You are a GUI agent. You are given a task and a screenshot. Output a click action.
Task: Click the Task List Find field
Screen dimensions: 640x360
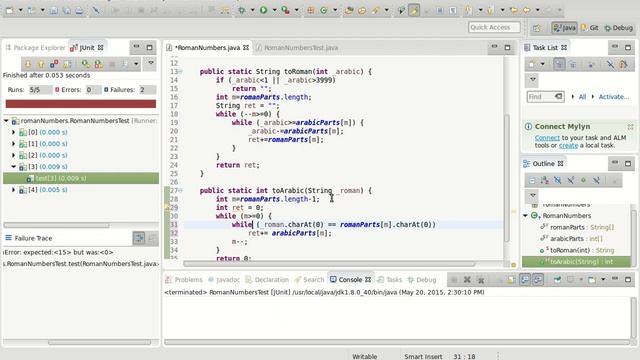pyautogui.click(x=546, y=97)
